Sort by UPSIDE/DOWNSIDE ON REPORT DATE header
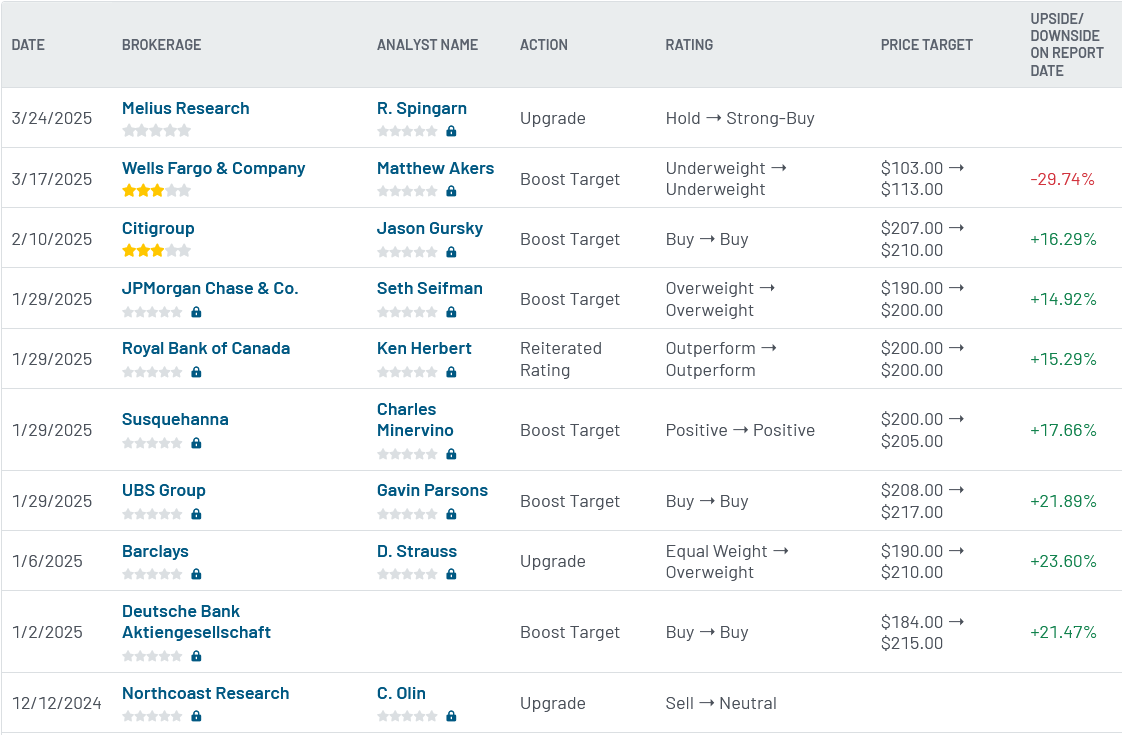 1066,44
